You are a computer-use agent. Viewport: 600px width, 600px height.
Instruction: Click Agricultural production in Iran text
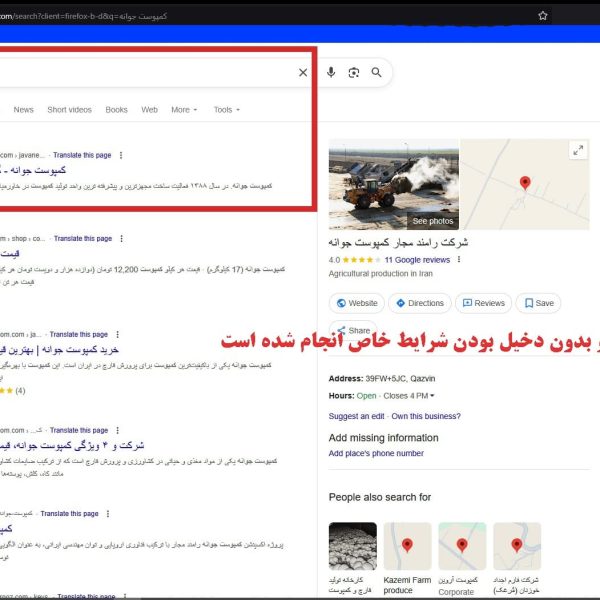[380, 274]
